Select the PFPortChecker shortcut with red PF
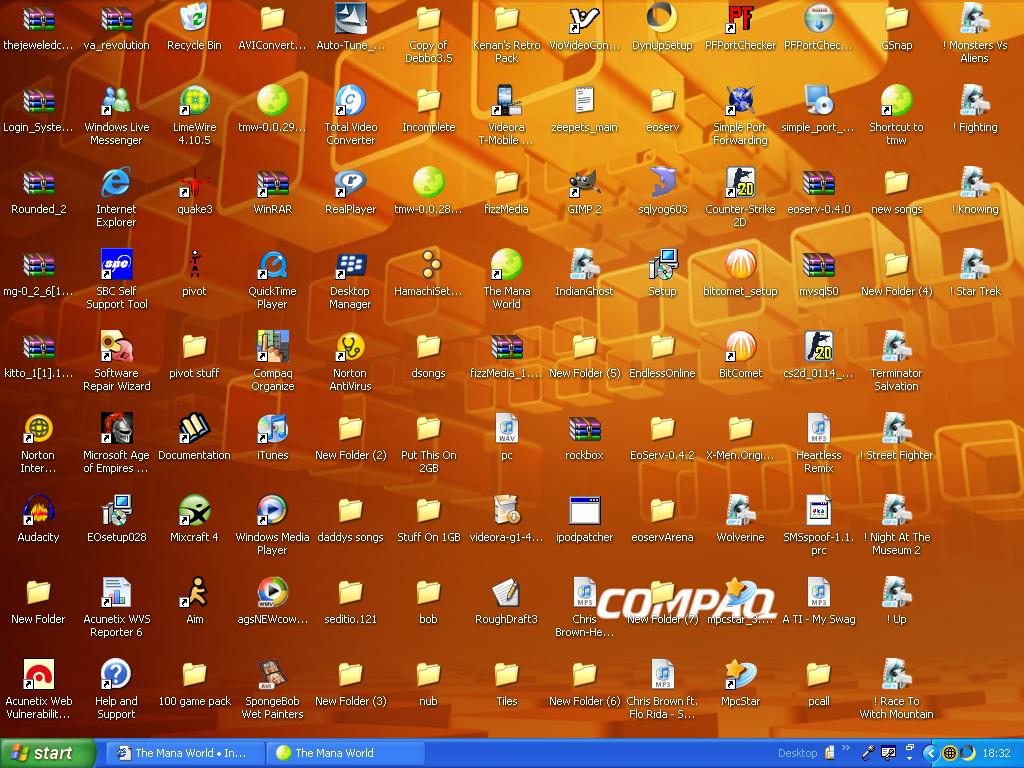The image size is (1024, 768). coord(741,18)
